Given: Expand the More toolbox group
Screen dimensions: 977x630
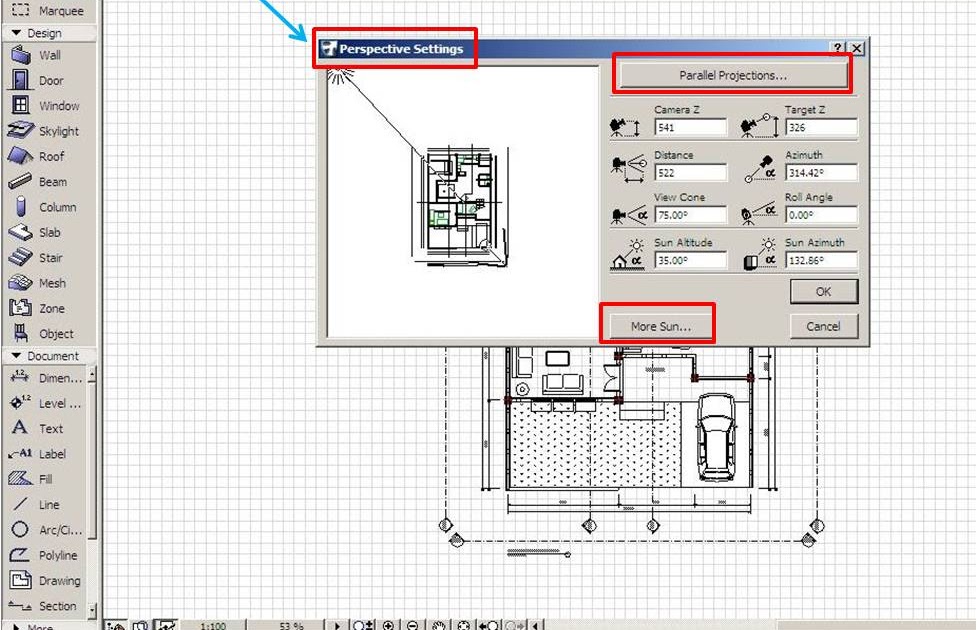Looking at the screenshot, I should click(16, 626).
